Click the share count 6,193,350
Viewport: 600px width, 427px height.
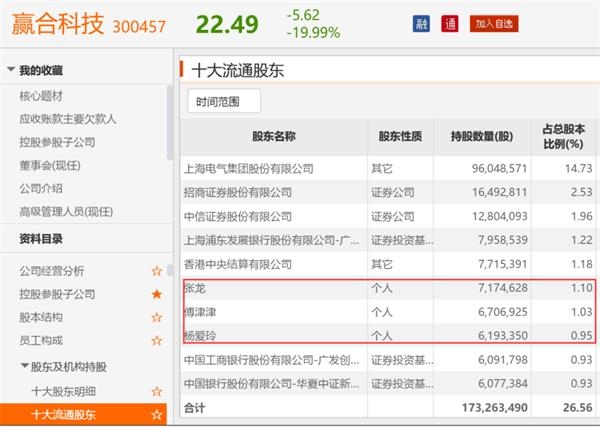tap(503, 336)
